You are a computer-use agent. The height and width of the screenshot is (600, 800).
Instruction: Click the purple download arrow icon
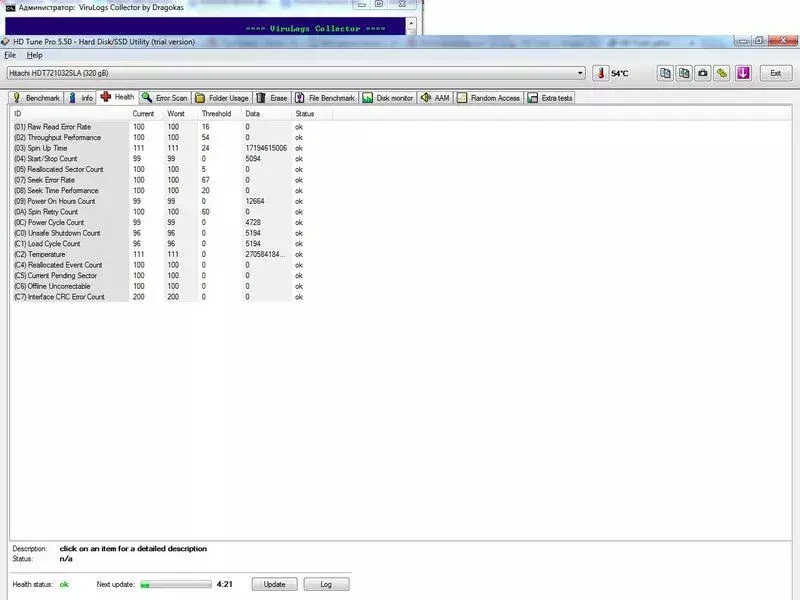point(743,73)
